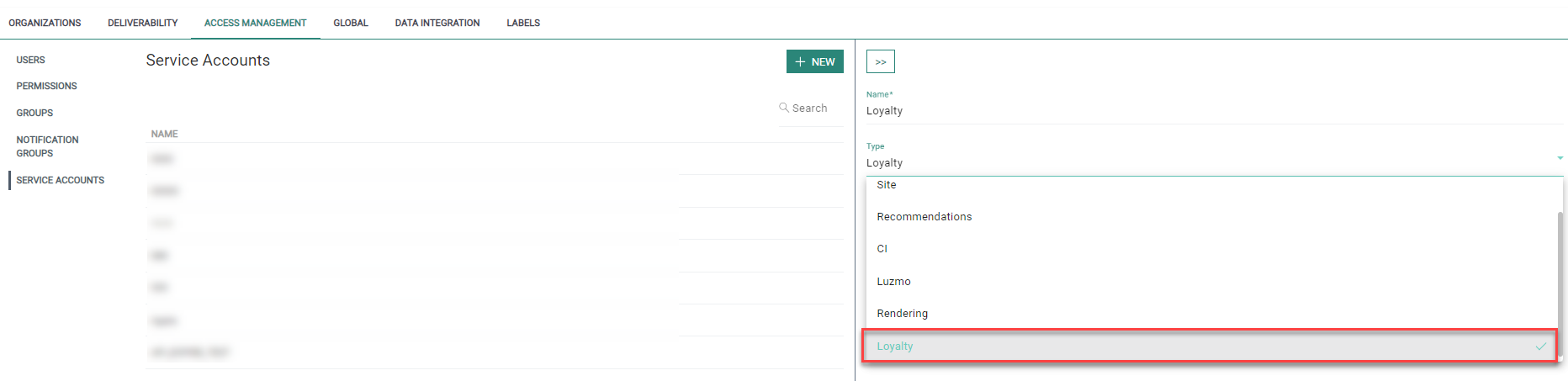Select Site from the Type list

click(887, 185)
